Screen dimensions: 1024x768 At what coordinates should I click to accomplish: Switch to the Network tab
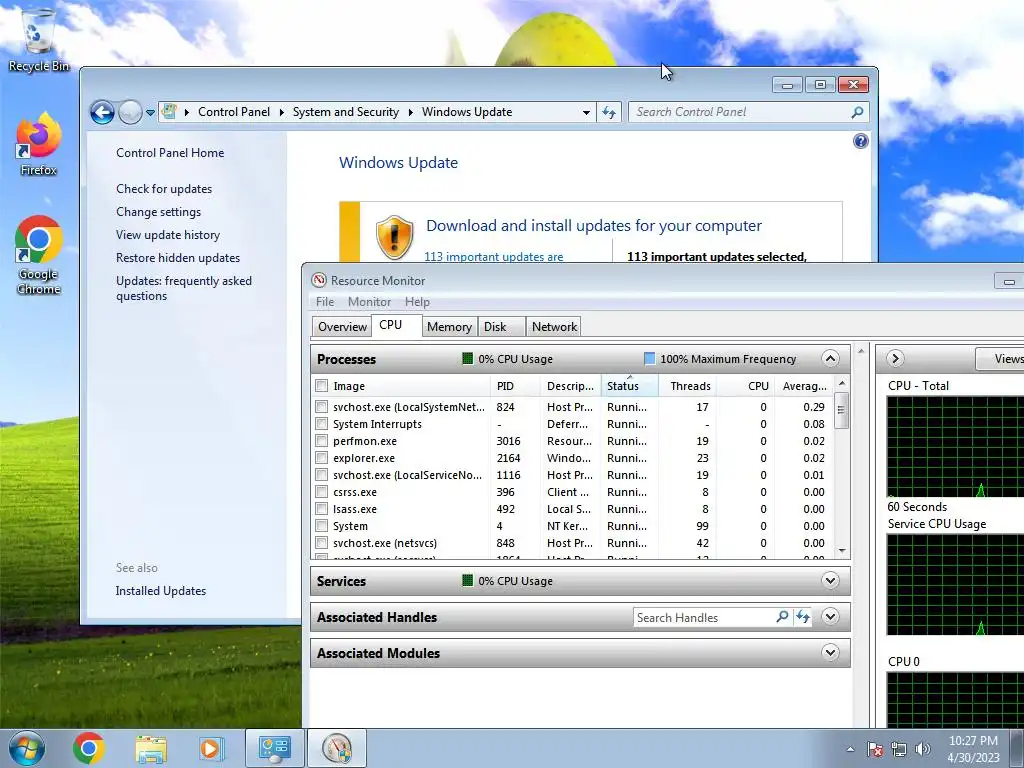click(x=554, y=327)
